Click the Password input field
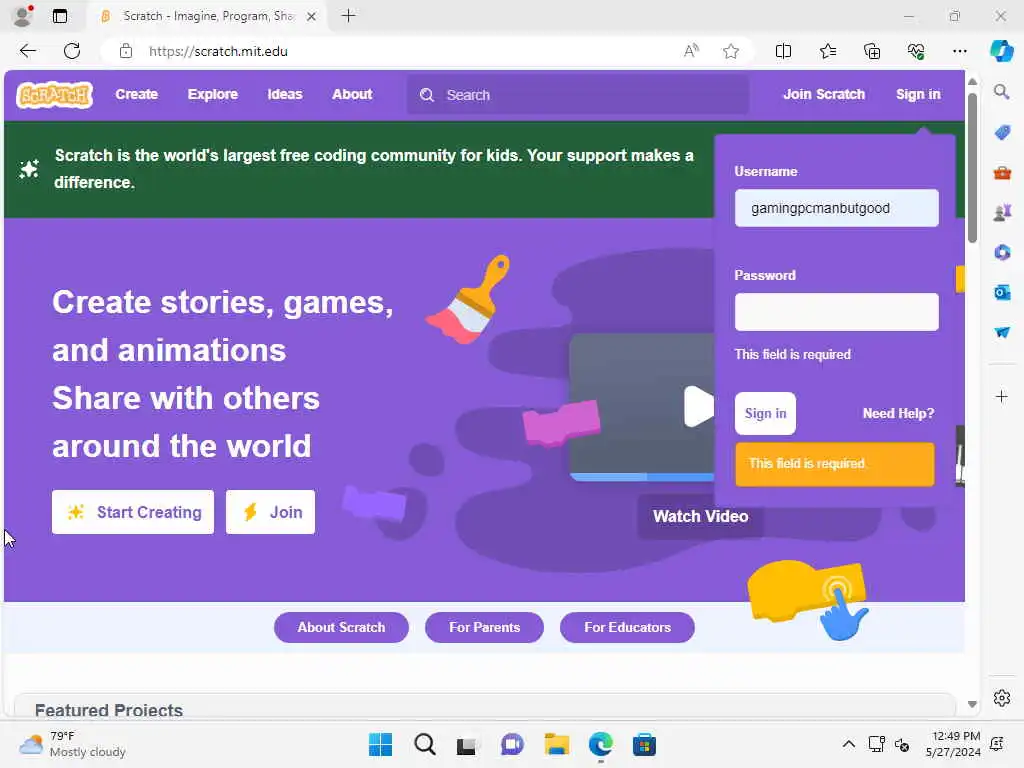The height and width of the screenshot is (768, 1024). [837, 312]
